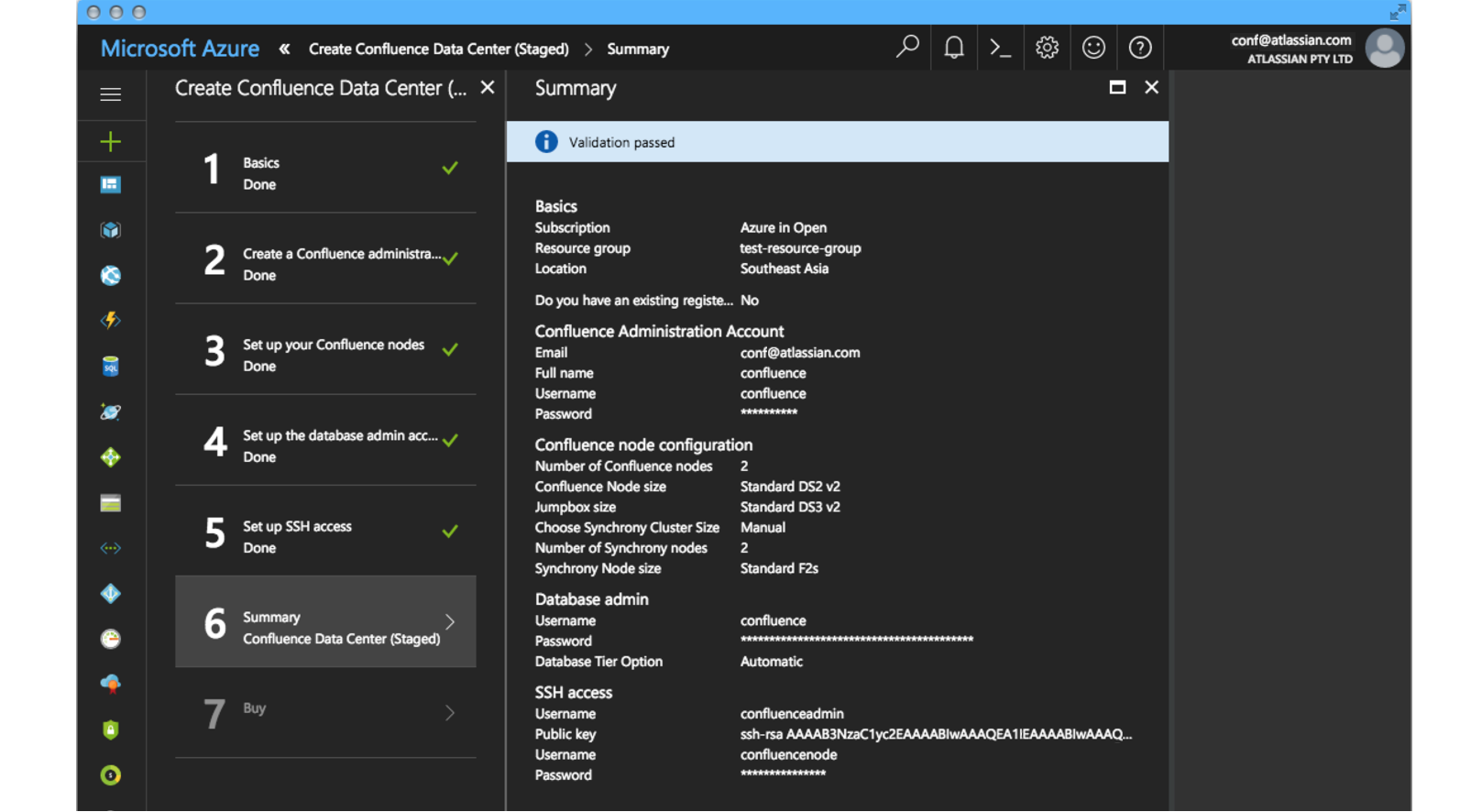Image resolution: width=1482 pixels, height=812 pixels.
Task: Close the Summary blade
Action: tap(1152, 87)
